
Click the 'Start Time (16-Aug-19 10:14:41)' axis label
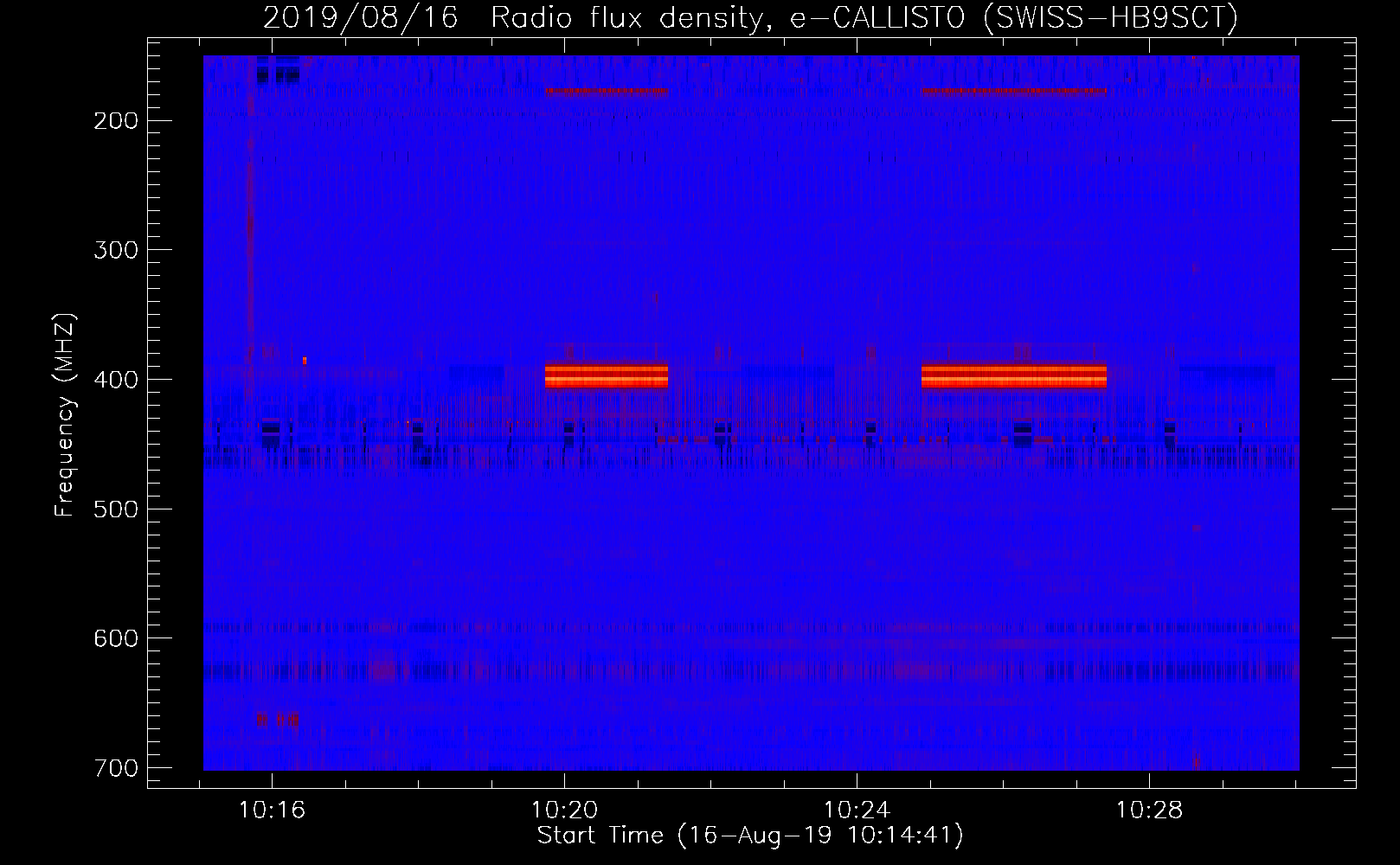point(750,836)
